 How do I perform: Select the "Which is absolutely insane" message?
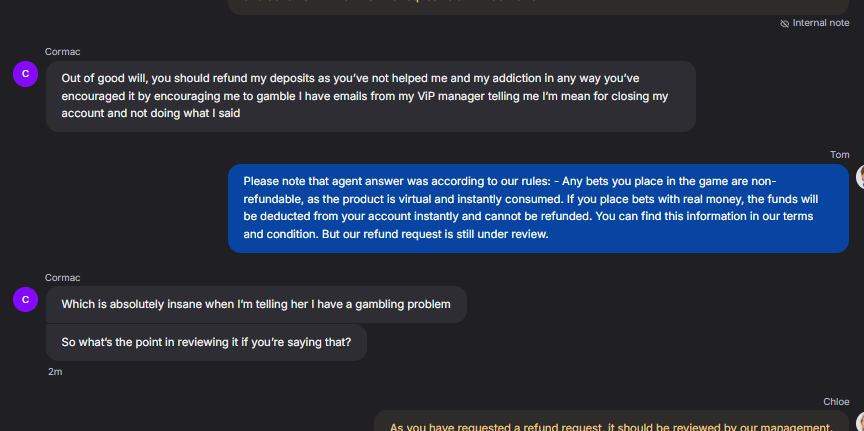[256, 304]
